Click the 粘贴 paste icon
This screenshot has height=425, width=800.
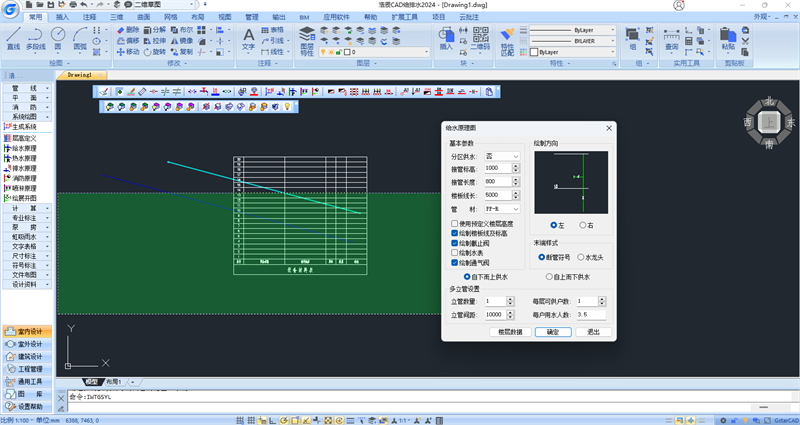click(727, 37)
